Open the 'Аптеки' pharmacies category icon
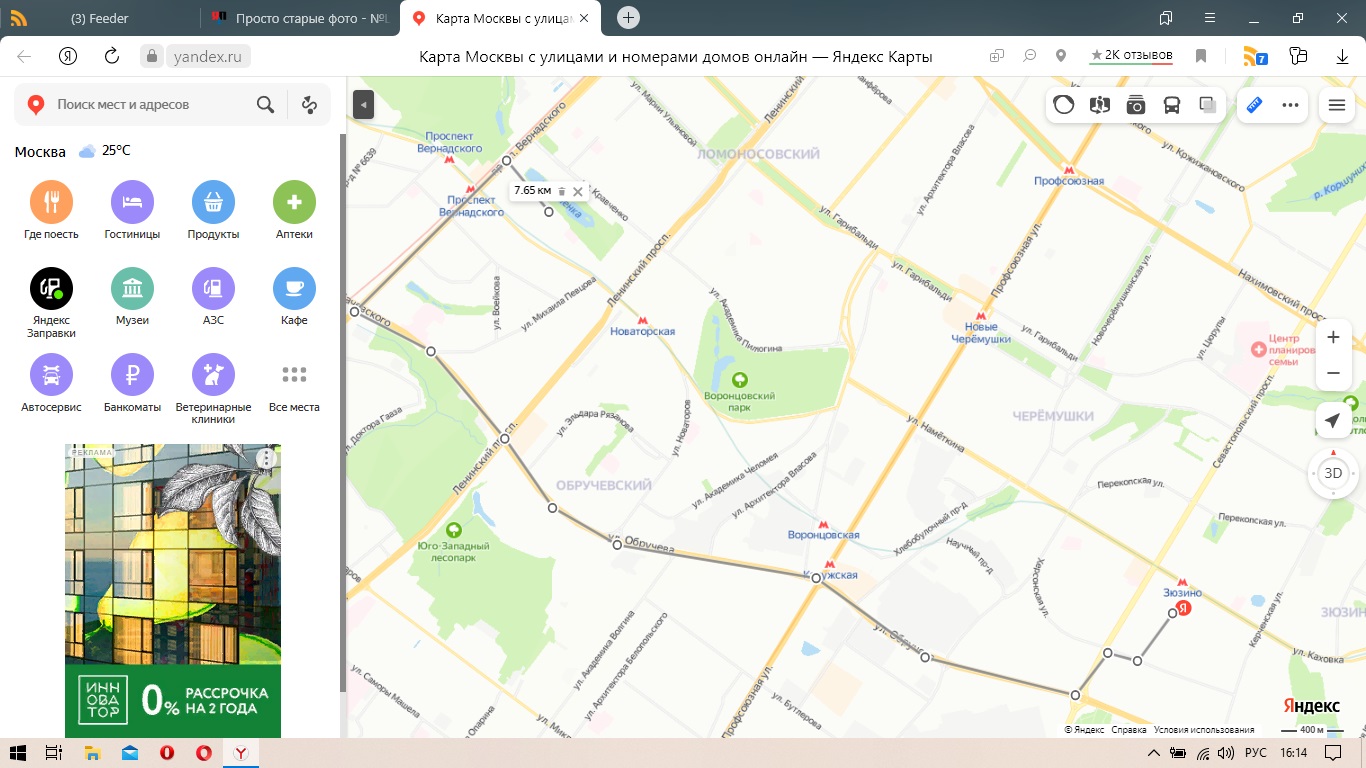Image resolution: width=1366 pixels, height=768 pixels. pyautogui.click(x=294, y=202)
